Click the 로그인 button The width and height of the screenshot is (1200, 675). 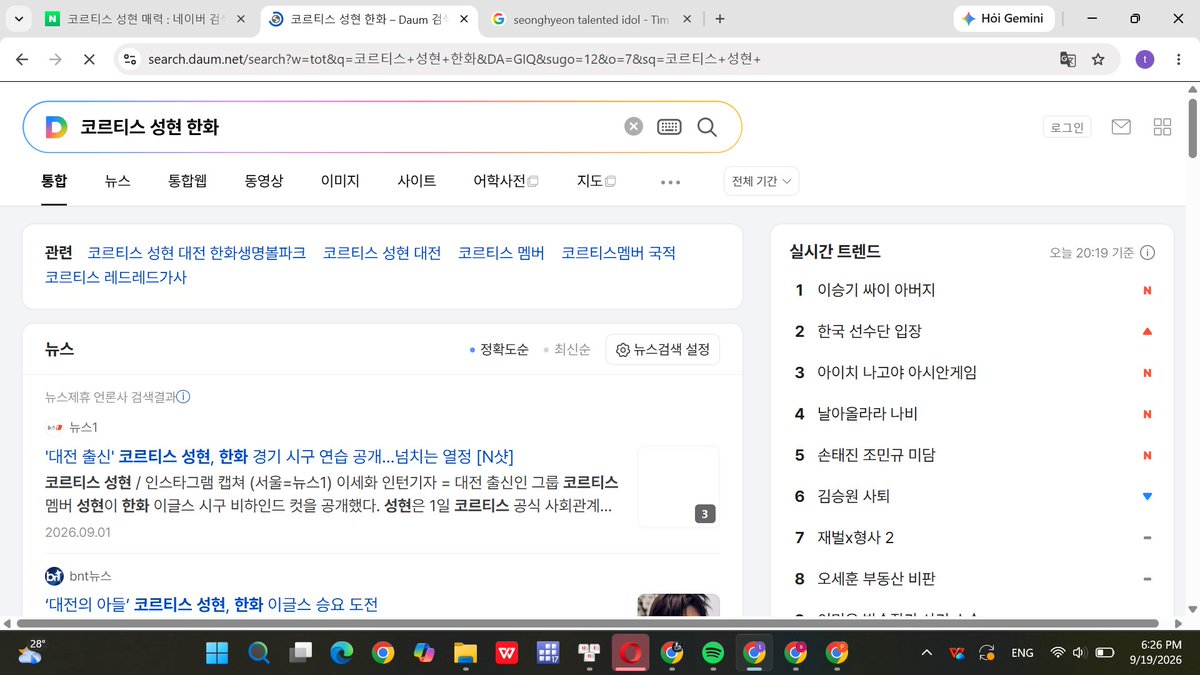click(x=1067, y=127)
